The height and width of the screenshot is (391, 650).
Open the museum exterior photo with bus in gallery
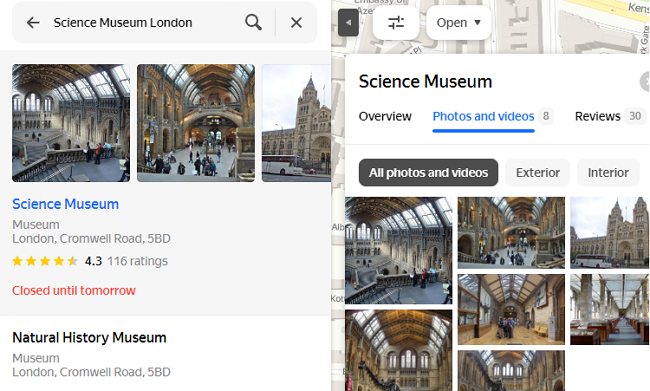pyautogui.click(x=609, y=233)
